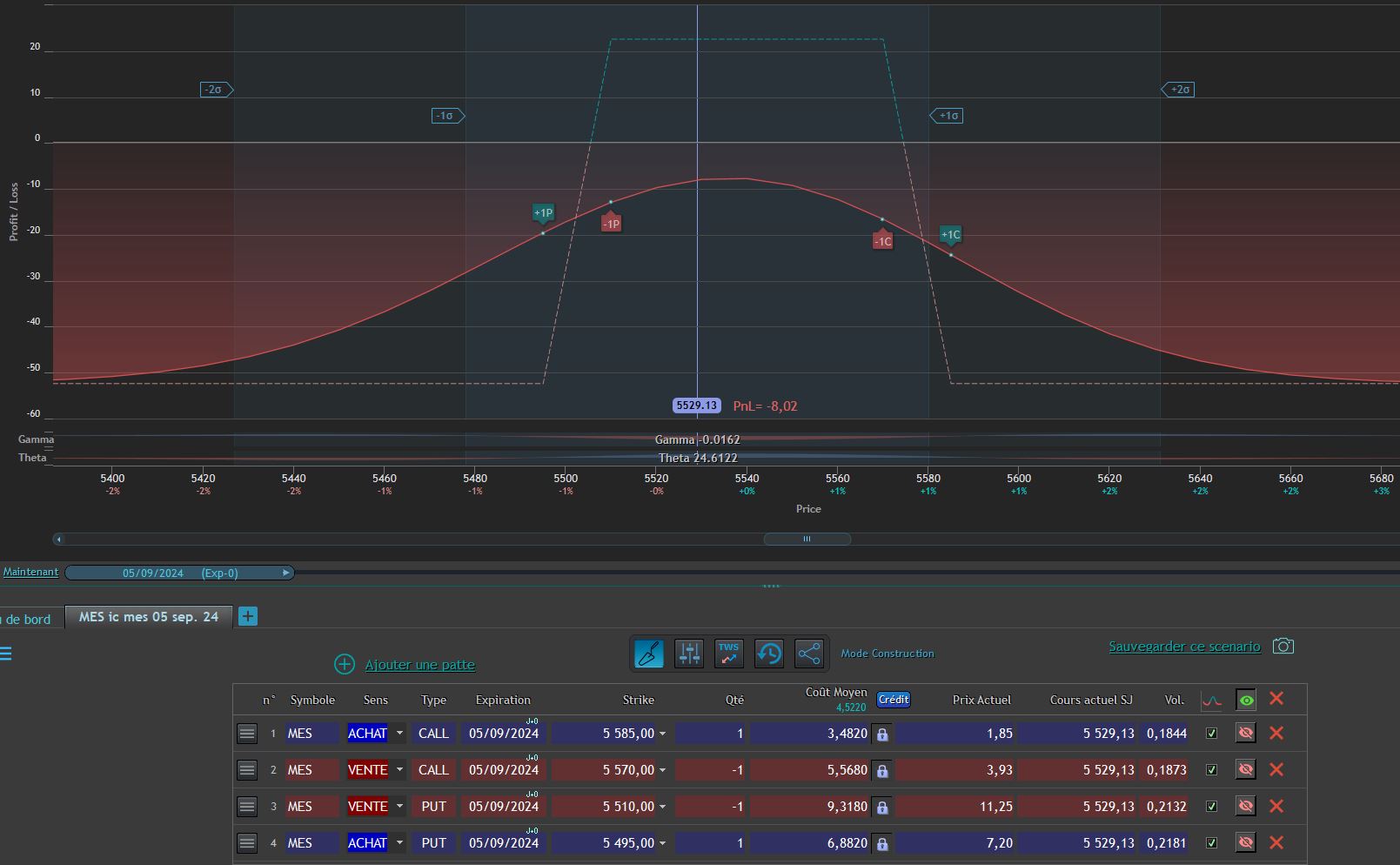Select the construction mode trowel icon
1400x865 pixels.
[x=649, y=654]
